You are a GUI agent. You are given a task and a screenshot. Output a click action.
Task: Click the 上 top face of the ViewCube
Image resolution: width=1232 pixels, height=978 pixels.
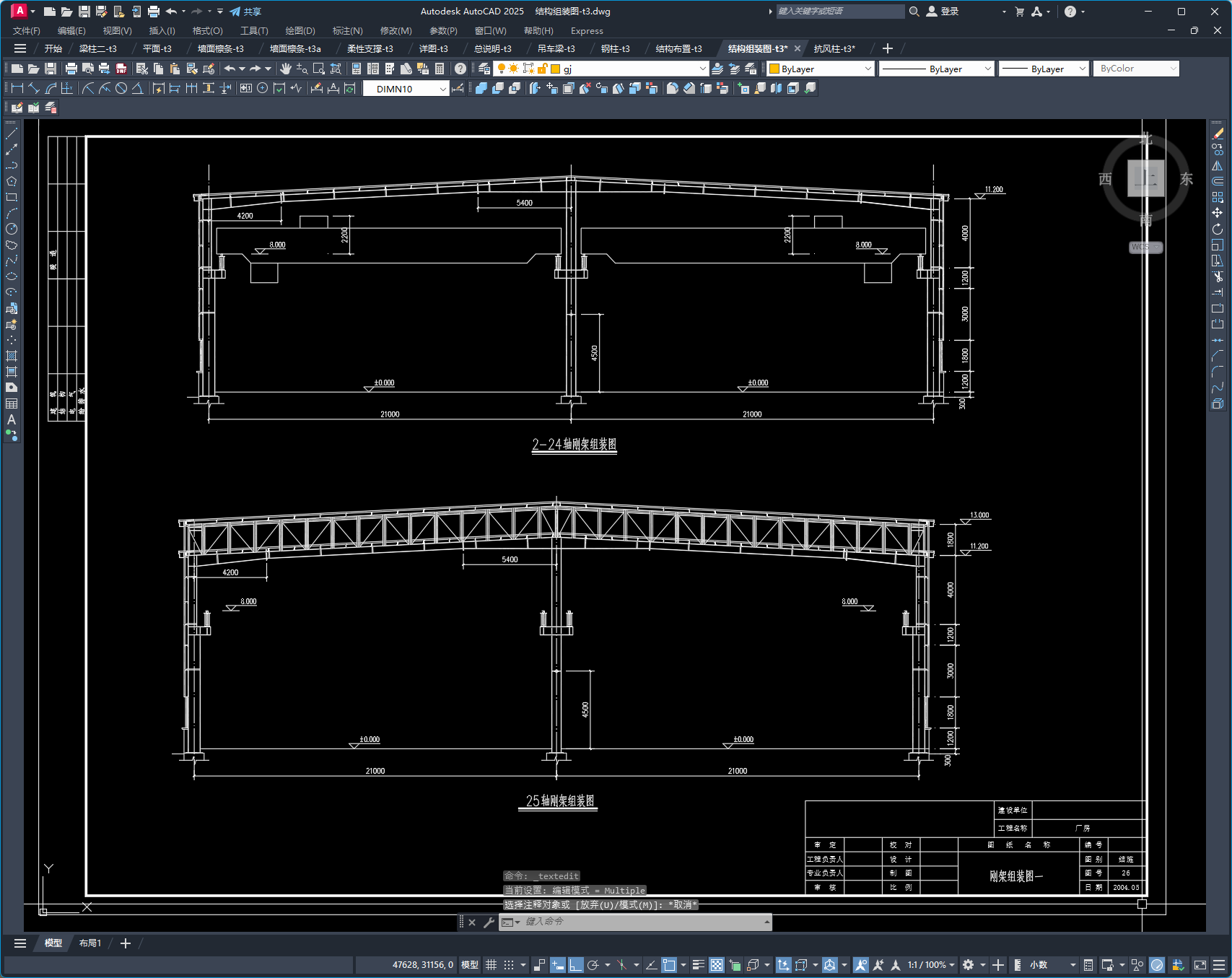click(x=1146, y=178)
